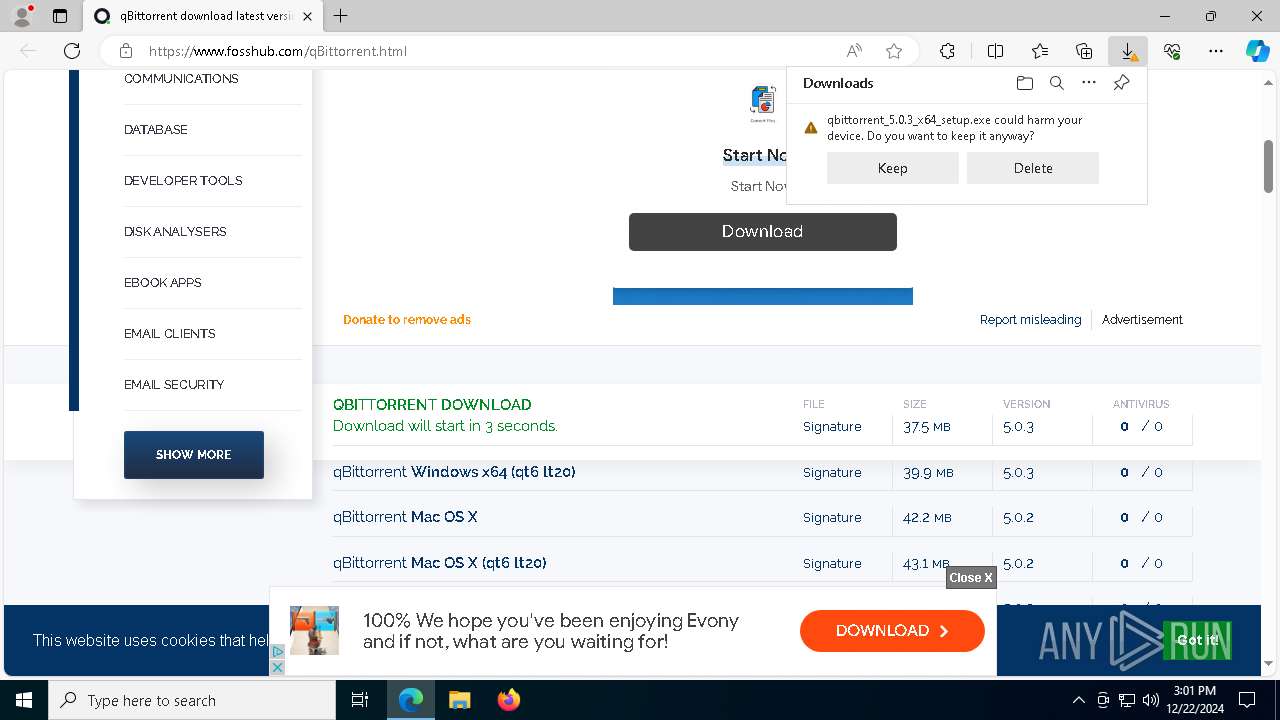Click Report misleading link
This screenshot has width=1280, height=720.
(x=1030, y=320)
